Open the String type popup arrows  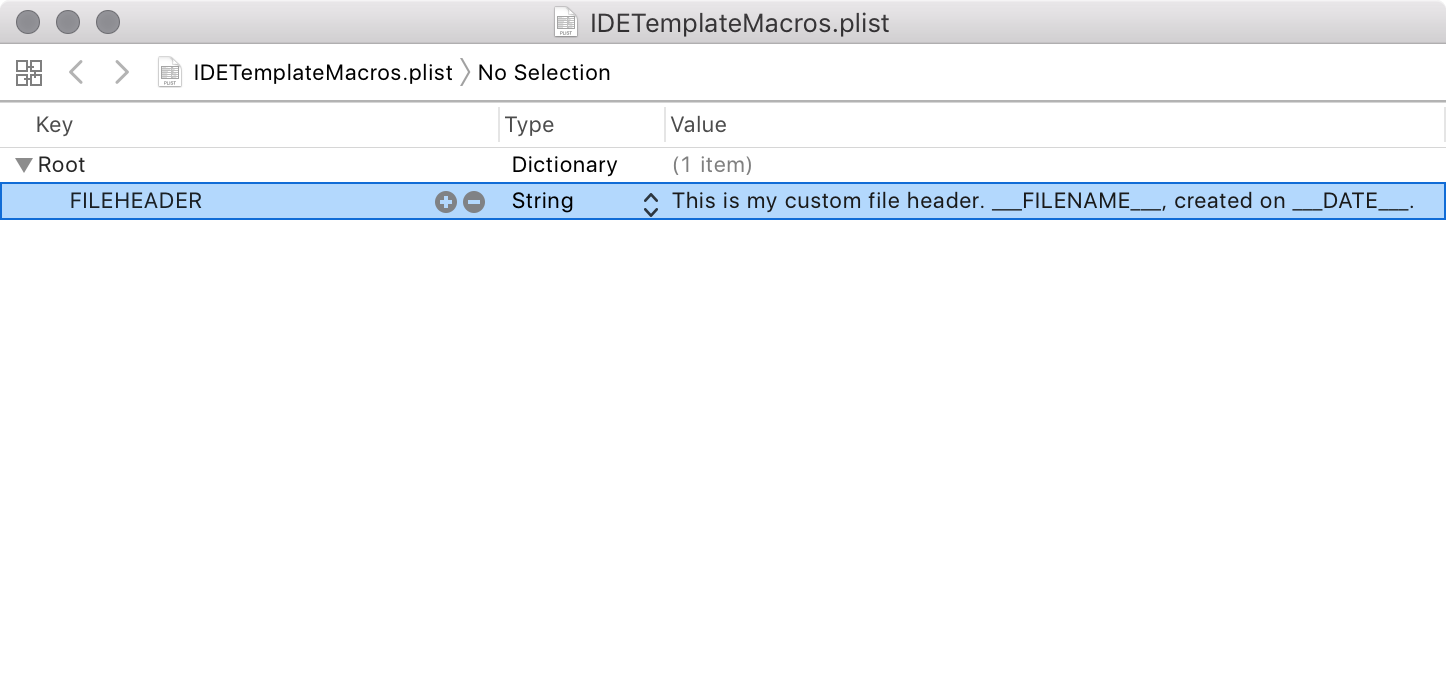651,203
